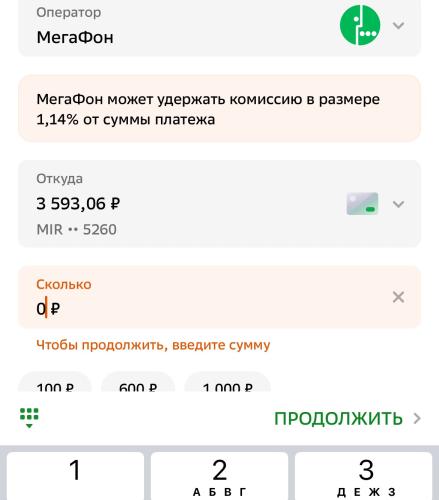Select the 100 ₽ quick amount chip
439x500 pixels.
(x=55, y=382)
